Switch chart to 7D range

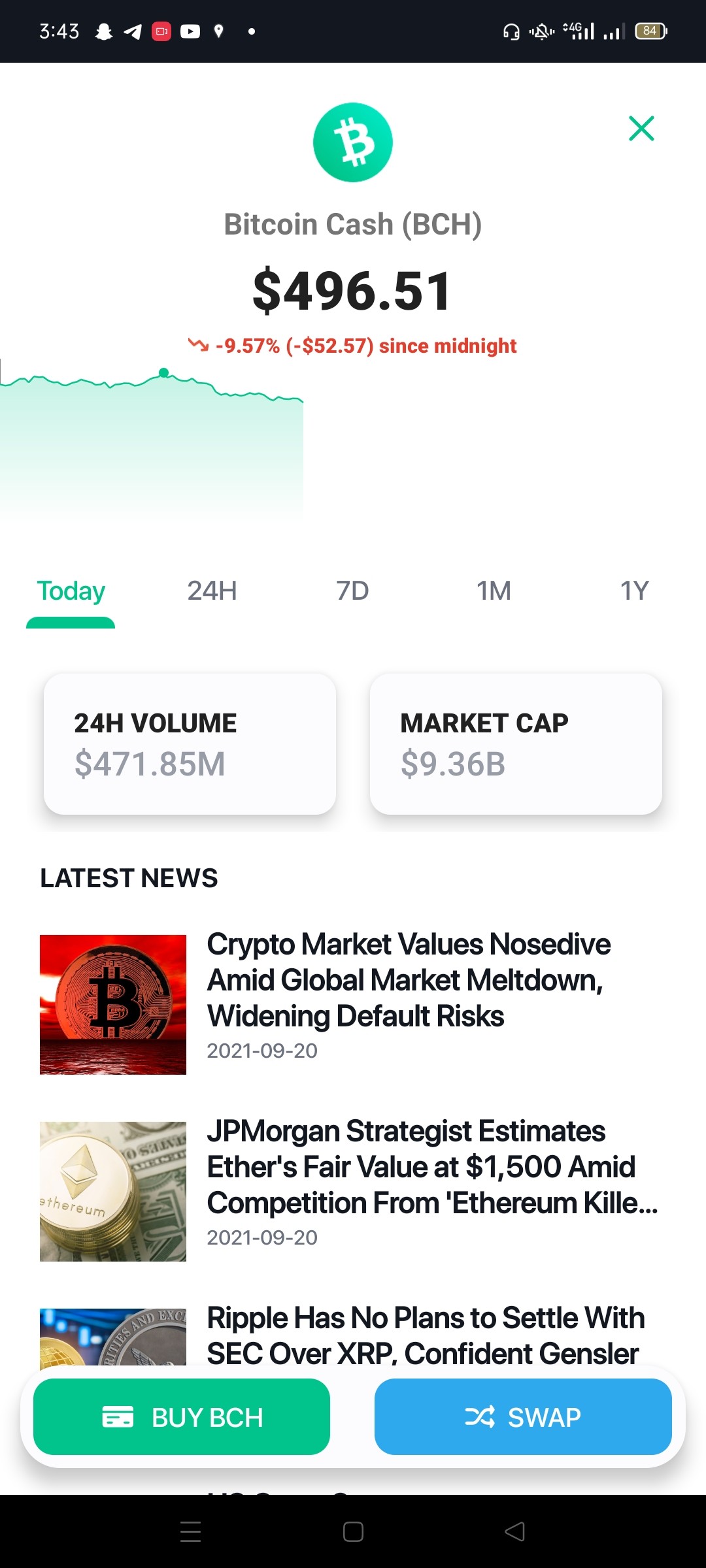[352, 591]
